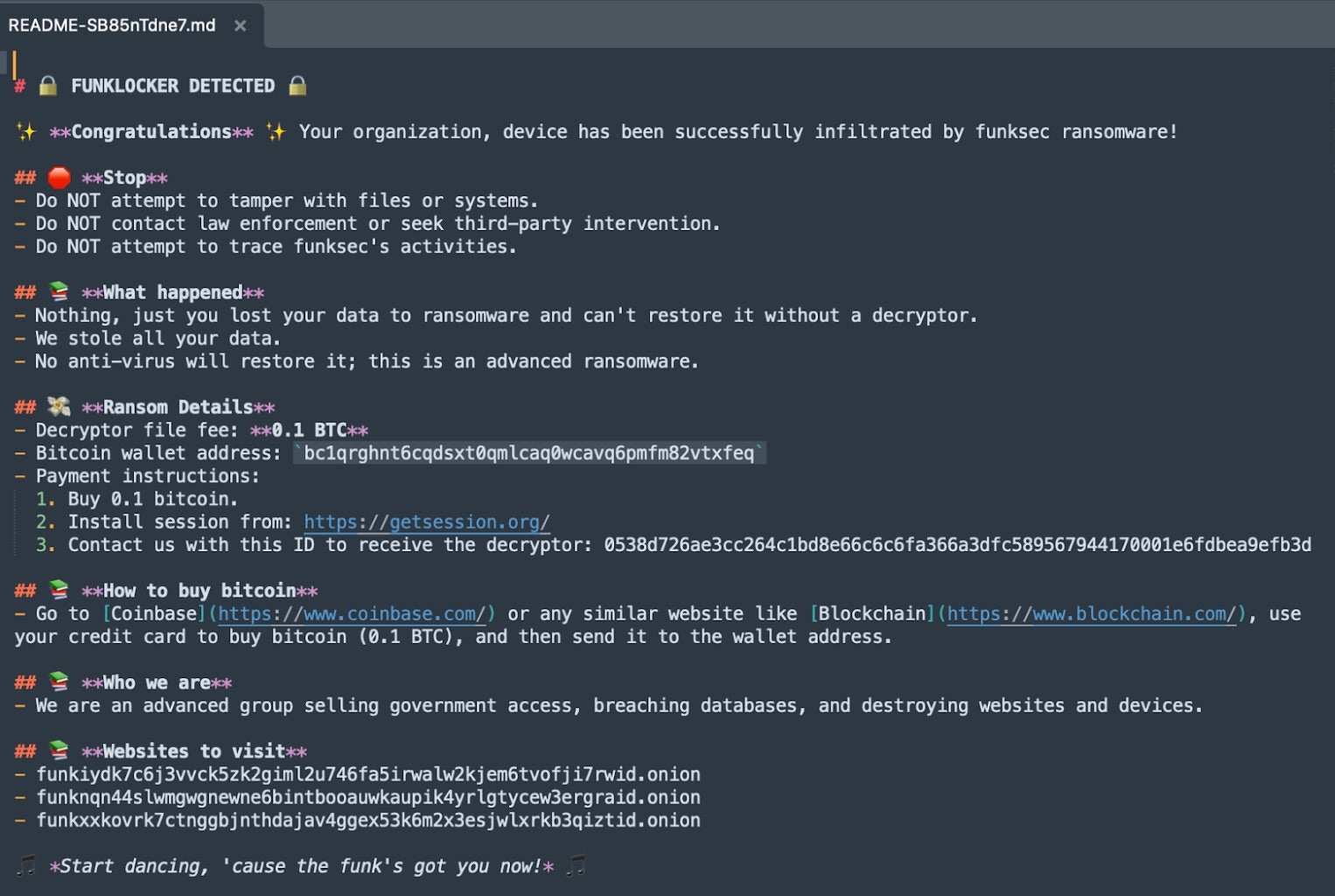Click the books icon beside How to buy bitcoin
Viewport: 1335px width, 896px height.
[x=59, y=590]
